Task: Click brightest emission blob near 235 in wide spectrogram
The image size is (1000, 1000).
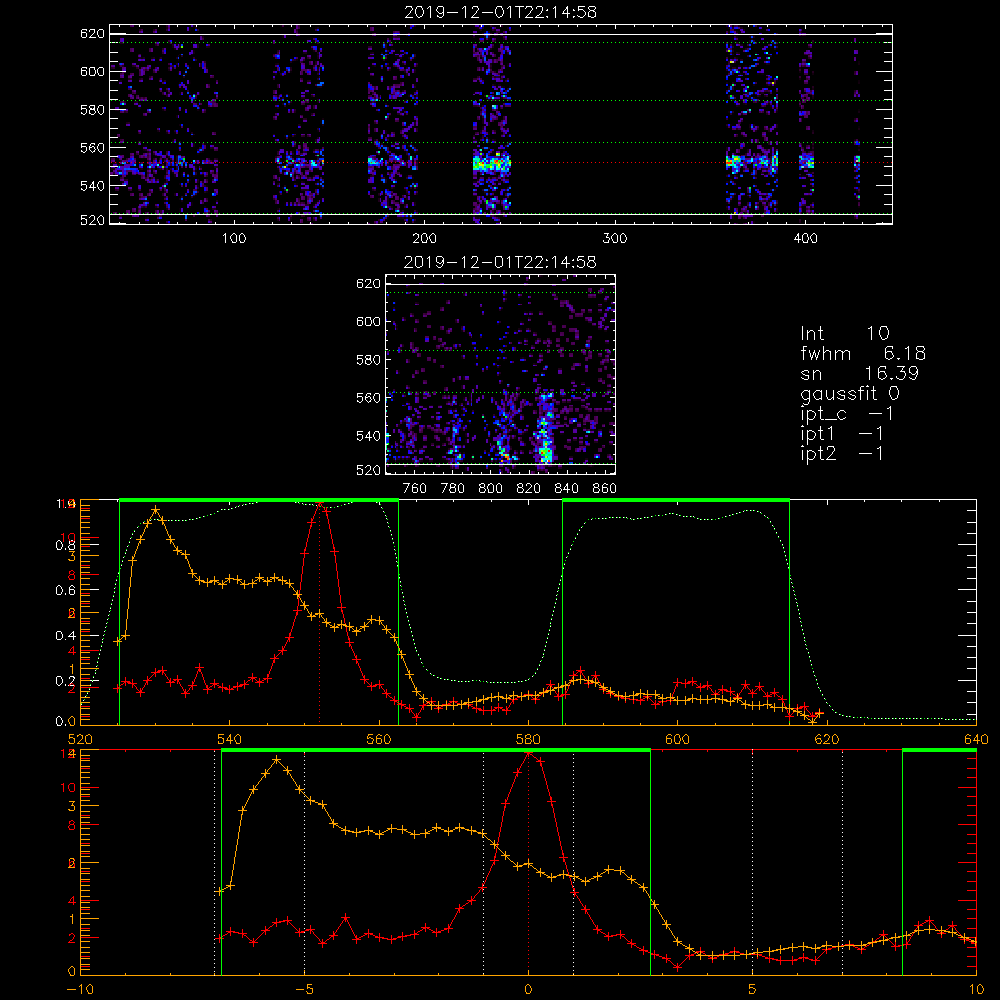Action: pyautogui.click(x=492, y=163)
